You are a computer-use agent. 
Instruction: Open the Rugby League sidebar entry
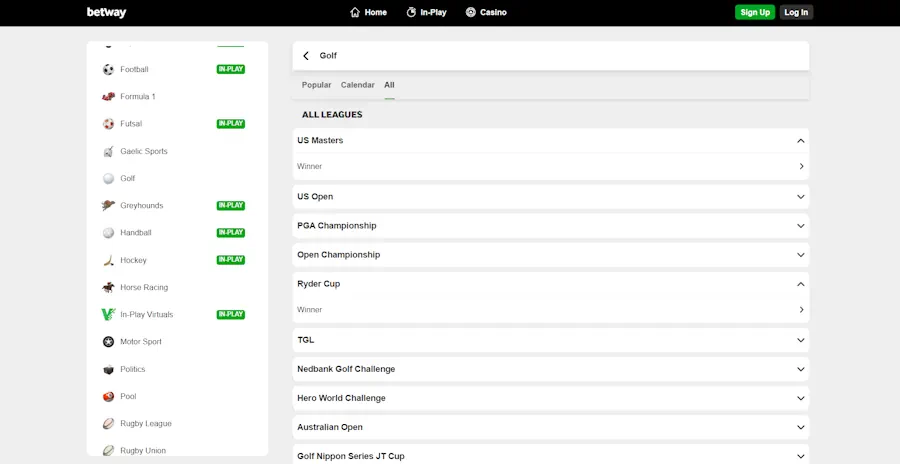tap(146, 424)
